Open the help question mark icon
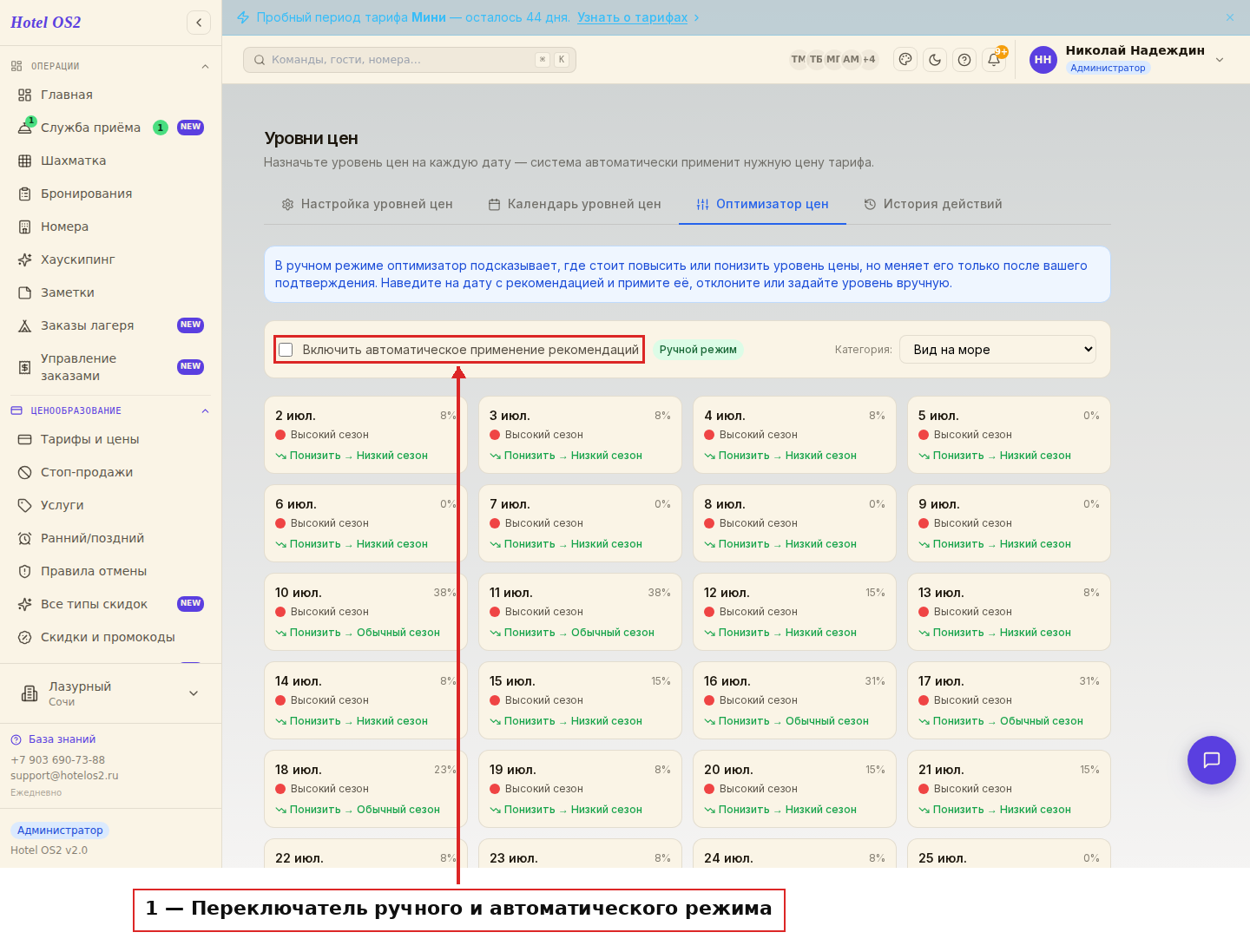The width and height of the screenshot is (1250, 952). (x=964, y=60)
